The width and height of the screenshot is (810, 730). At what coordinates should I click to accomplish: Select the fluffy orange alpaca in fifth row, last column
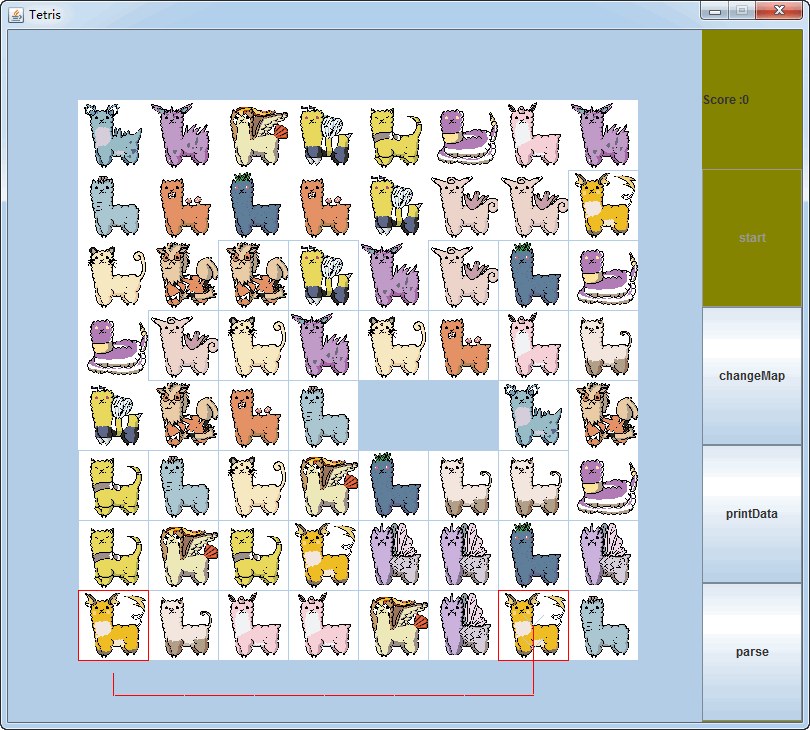pos(603,415)
